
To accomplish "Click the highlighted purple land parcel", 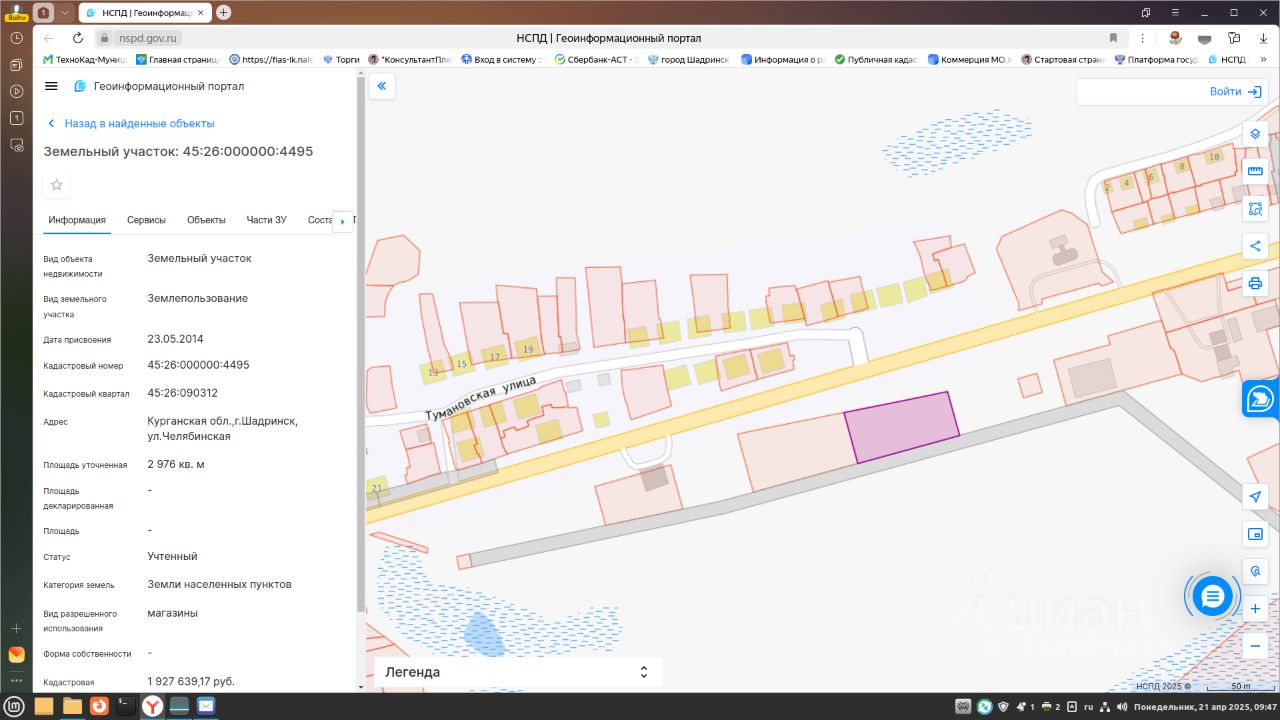I will 901,427.
